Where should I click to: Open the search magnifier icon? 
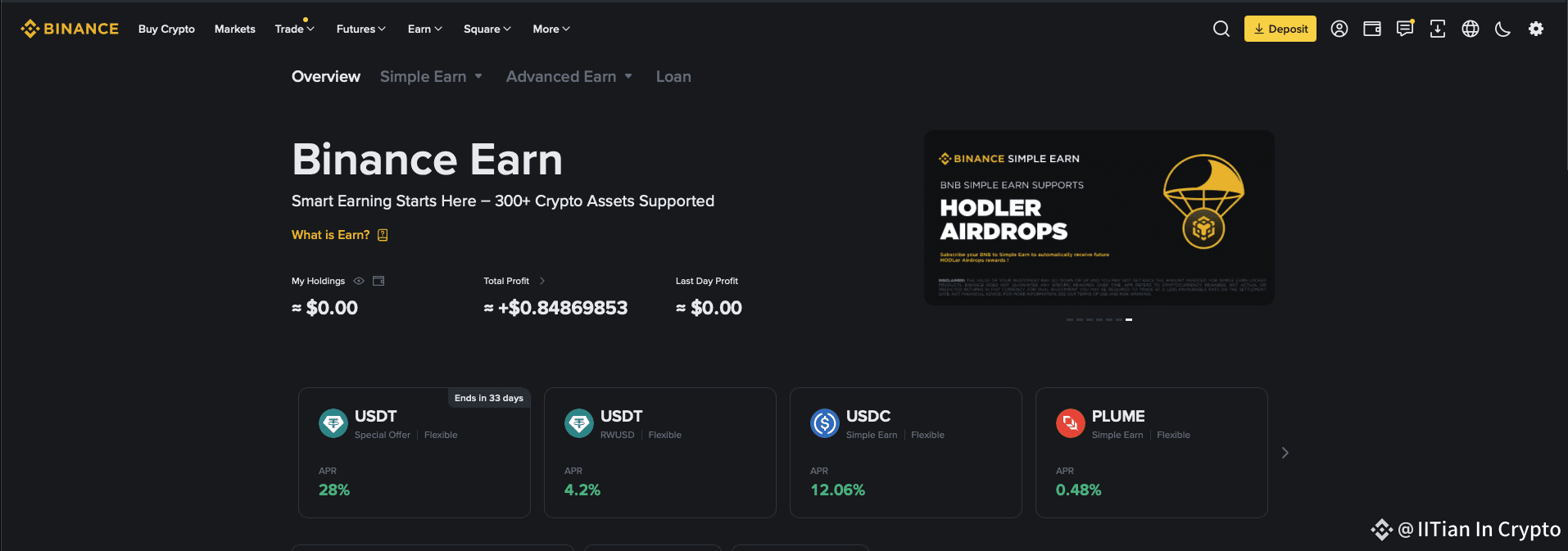(1221, 29)
